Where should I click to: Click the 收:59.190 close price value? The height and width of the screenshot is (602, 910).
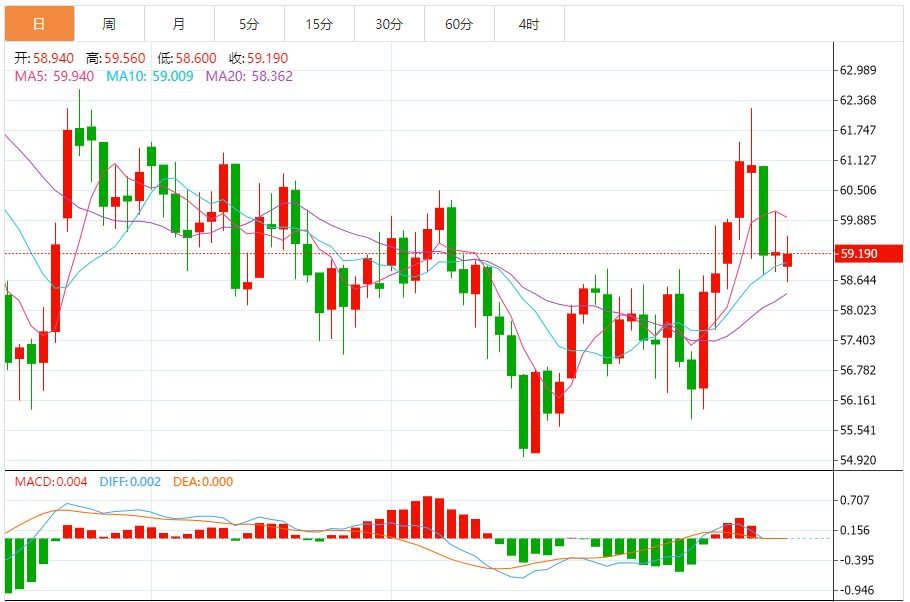coord(258,58)
